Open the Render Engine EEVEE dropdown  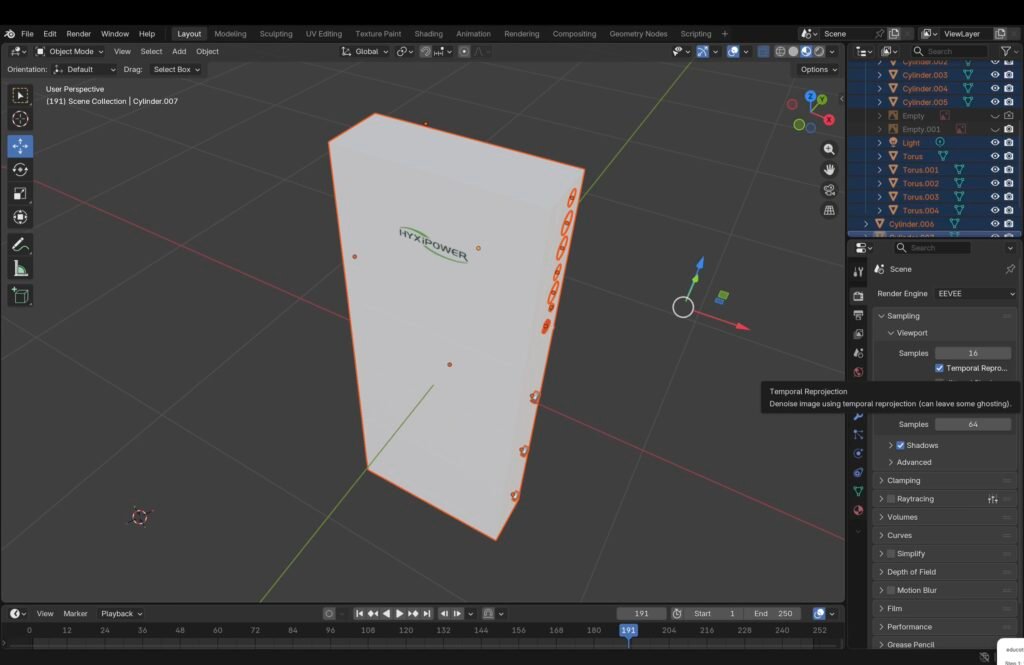pyautogui.click(x=975, y=294)
